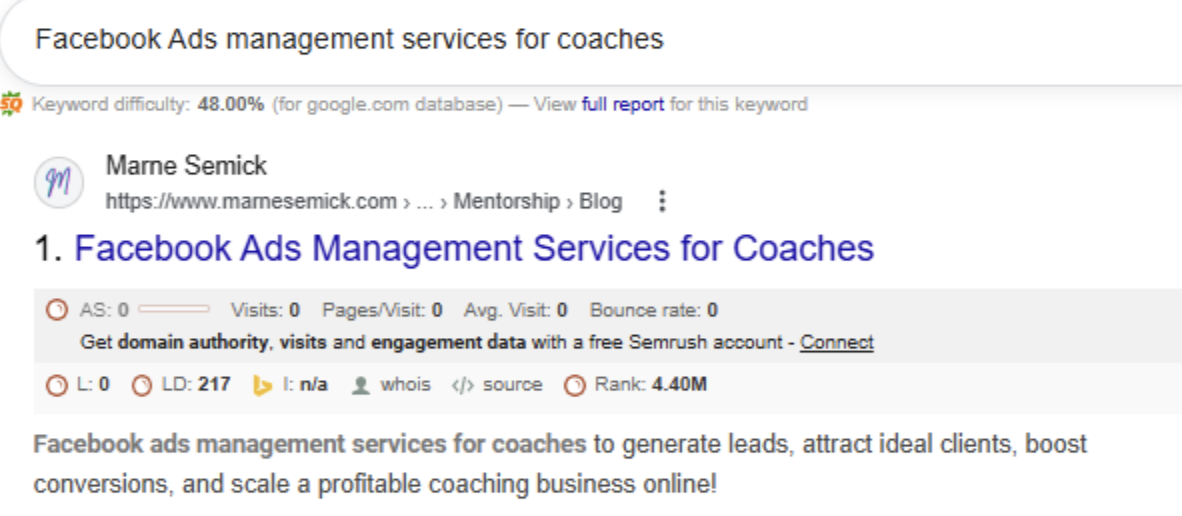Click the Rank 4.40M circle icon

pyautogui.click(x=574, y=386)
